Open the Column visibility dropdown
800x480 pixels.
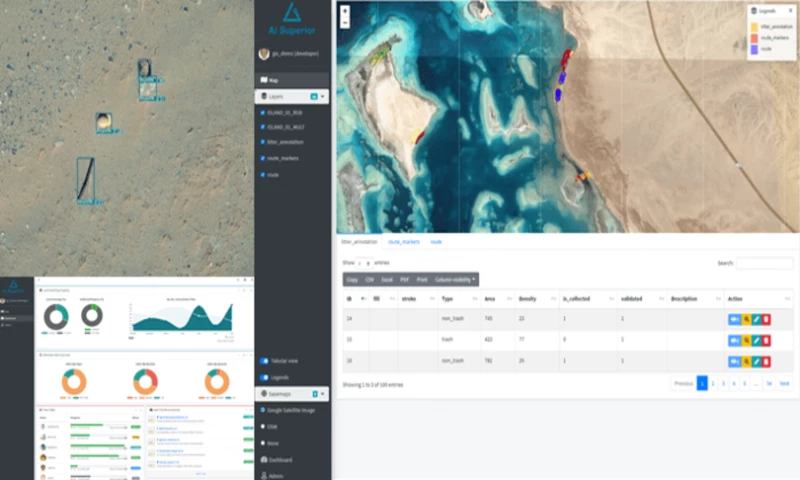(456, 279)
